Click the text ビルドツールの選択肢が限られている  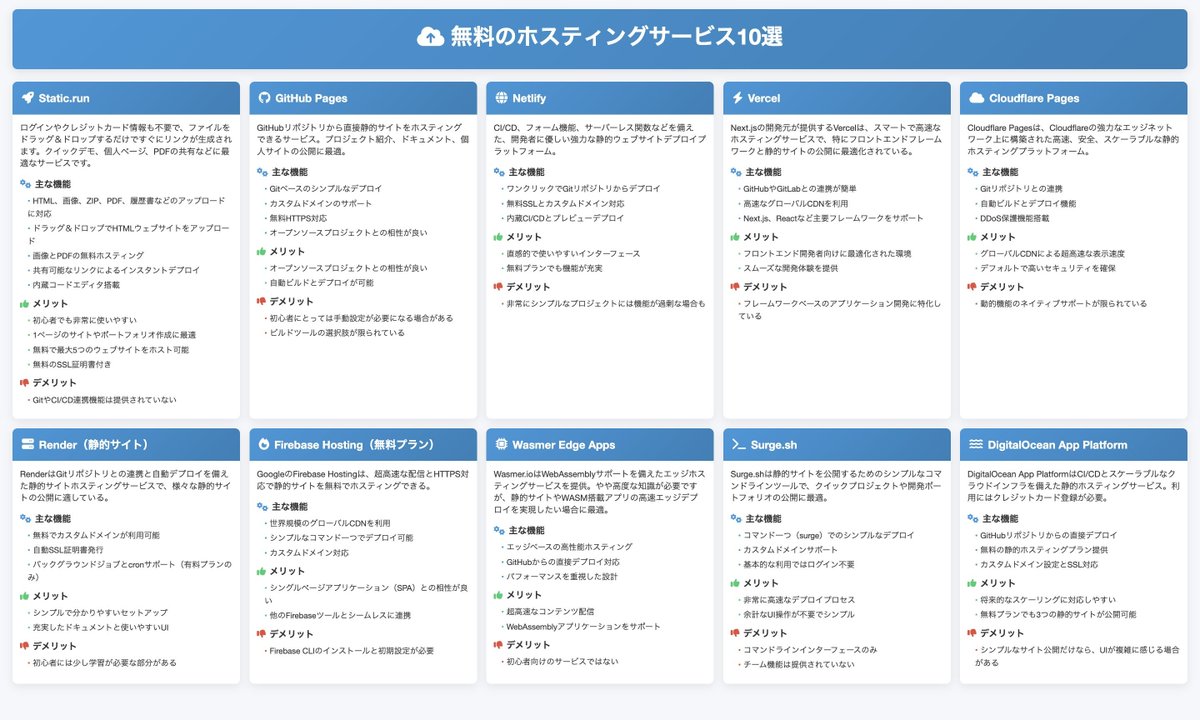click(x=337, y=332)
